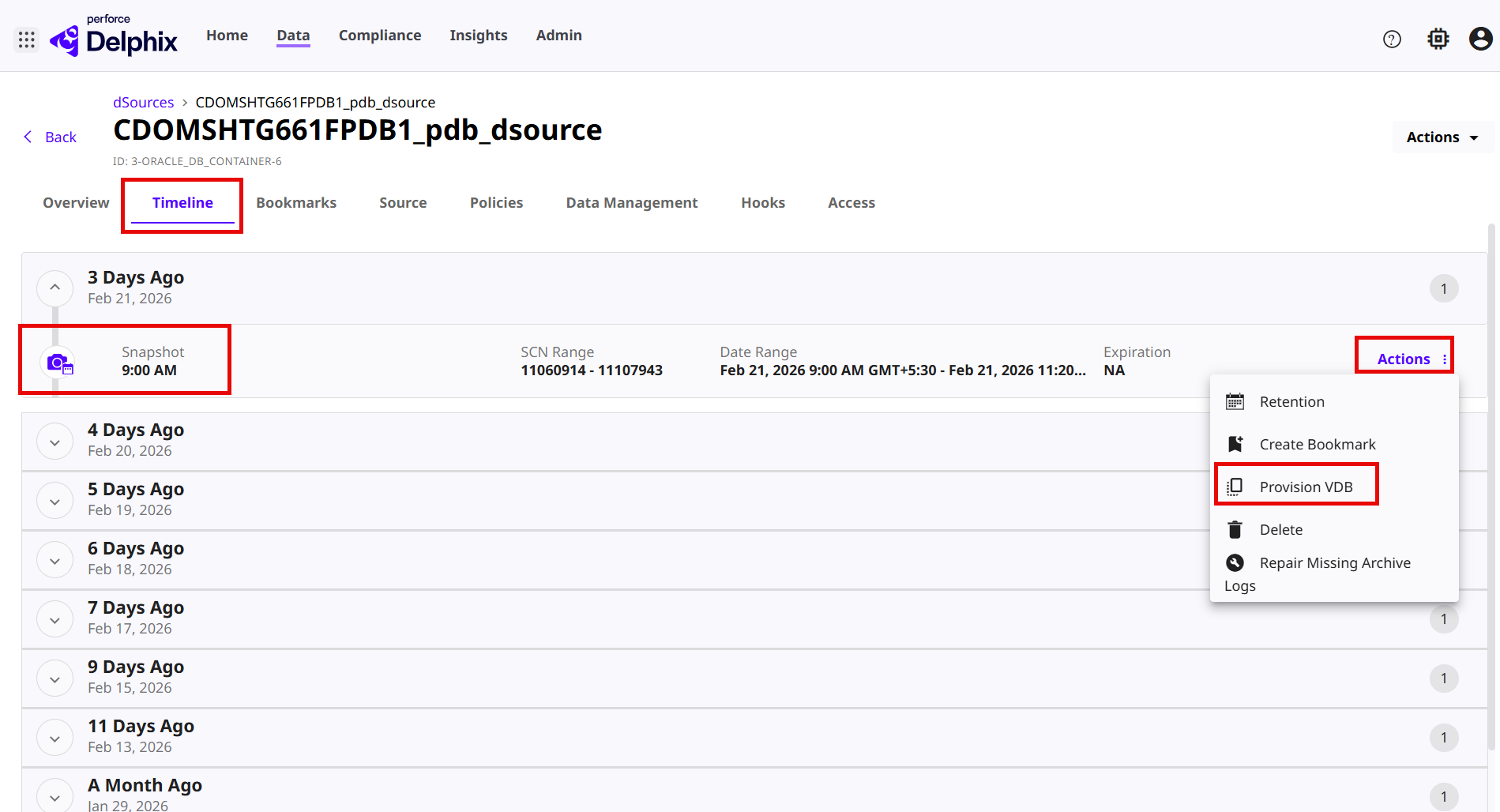Viewport: 1500px width, 812px height.
Task: Expand the 5 Days Ago group
Action: coord(55,502)
